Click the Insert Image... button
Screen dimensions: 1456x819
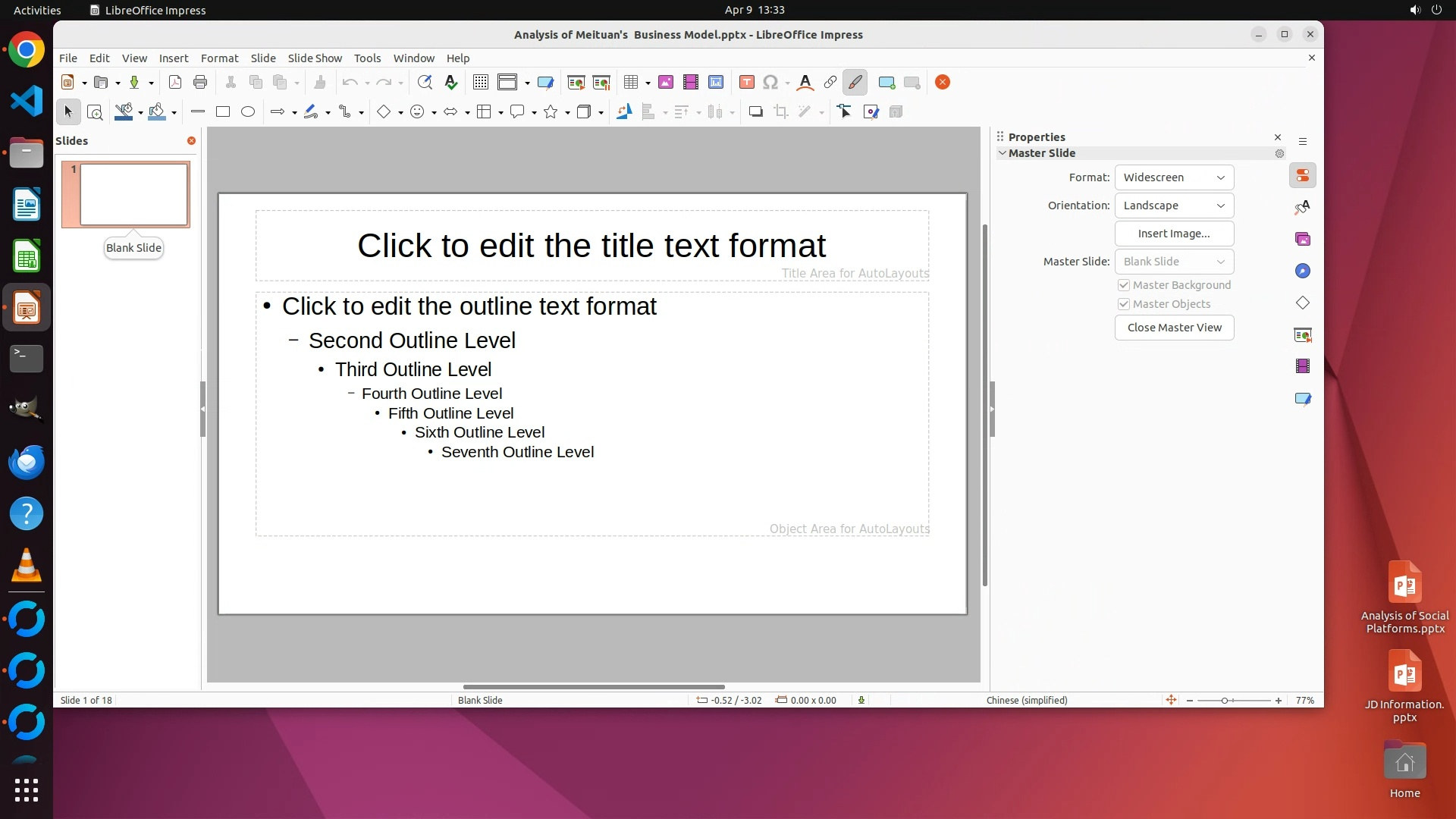[x=1174, y=234]
